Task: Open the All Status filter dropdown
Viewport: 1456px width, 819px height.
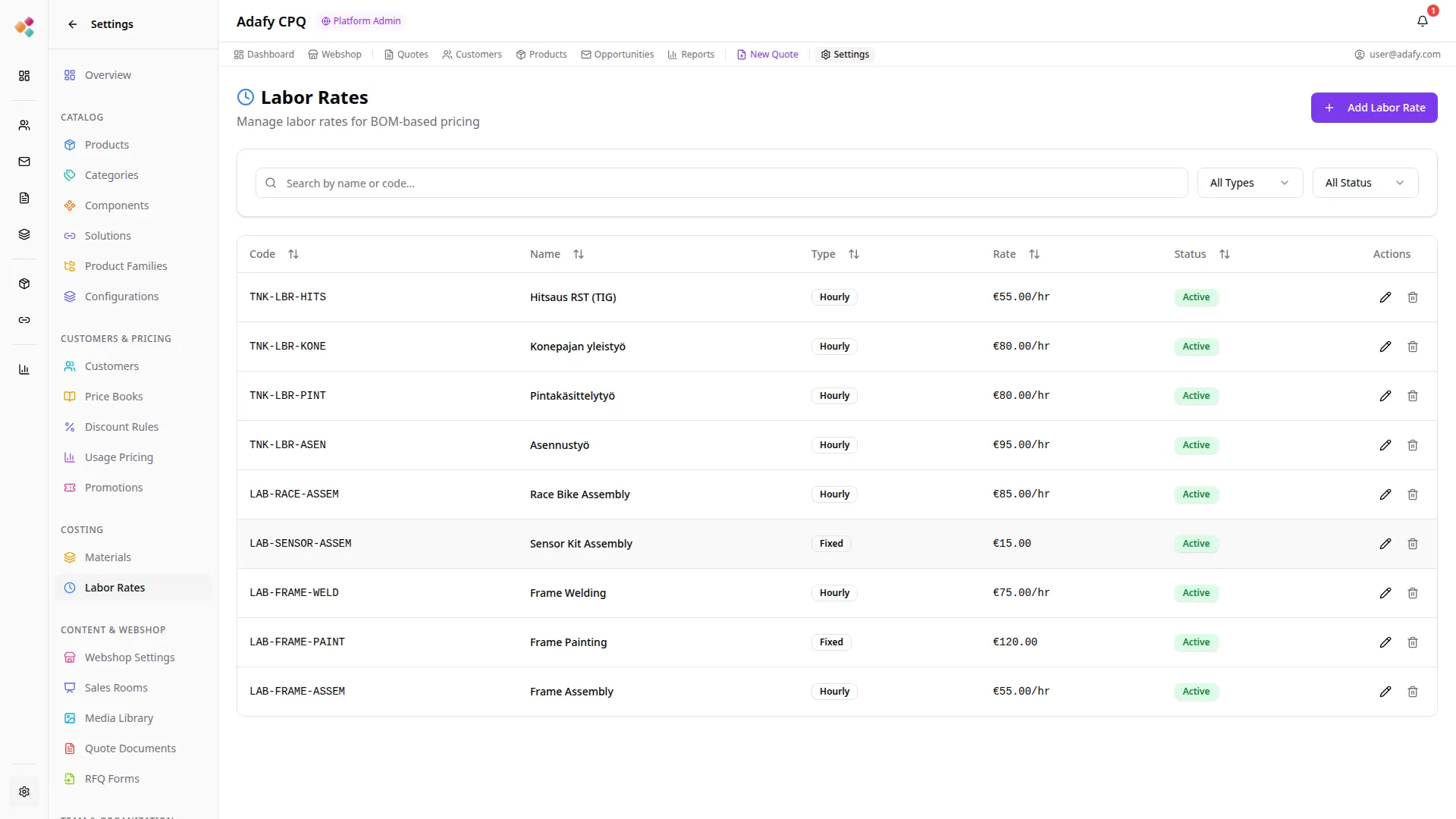Action: pyautogui.click(x=1364, y=183)
